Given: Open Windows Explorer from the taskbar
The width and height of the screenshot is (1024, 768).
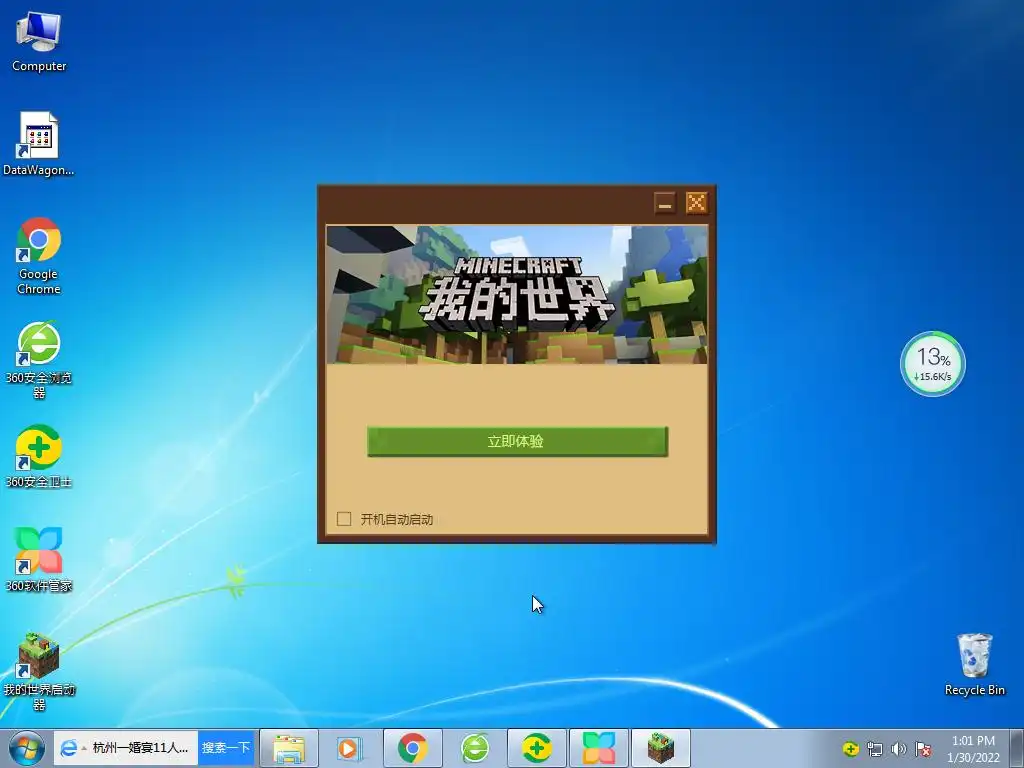Looking at the screenshot, I should pyautogui.click(x=289, y=748).
